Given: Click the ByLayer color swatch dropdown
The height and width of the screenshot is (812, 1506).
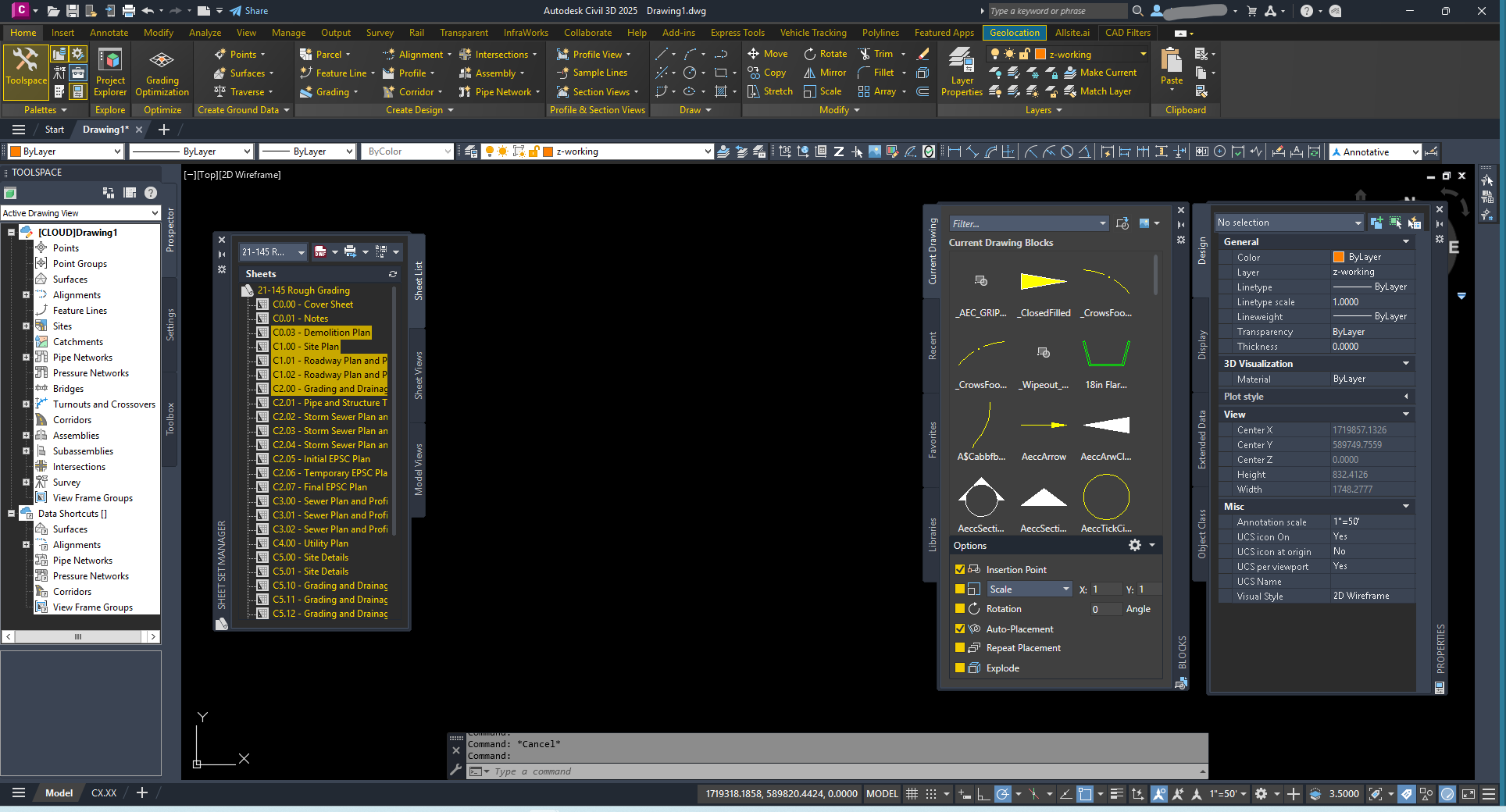Looking at the screenshot, I should pyautogui.click(x=66, y=151).
